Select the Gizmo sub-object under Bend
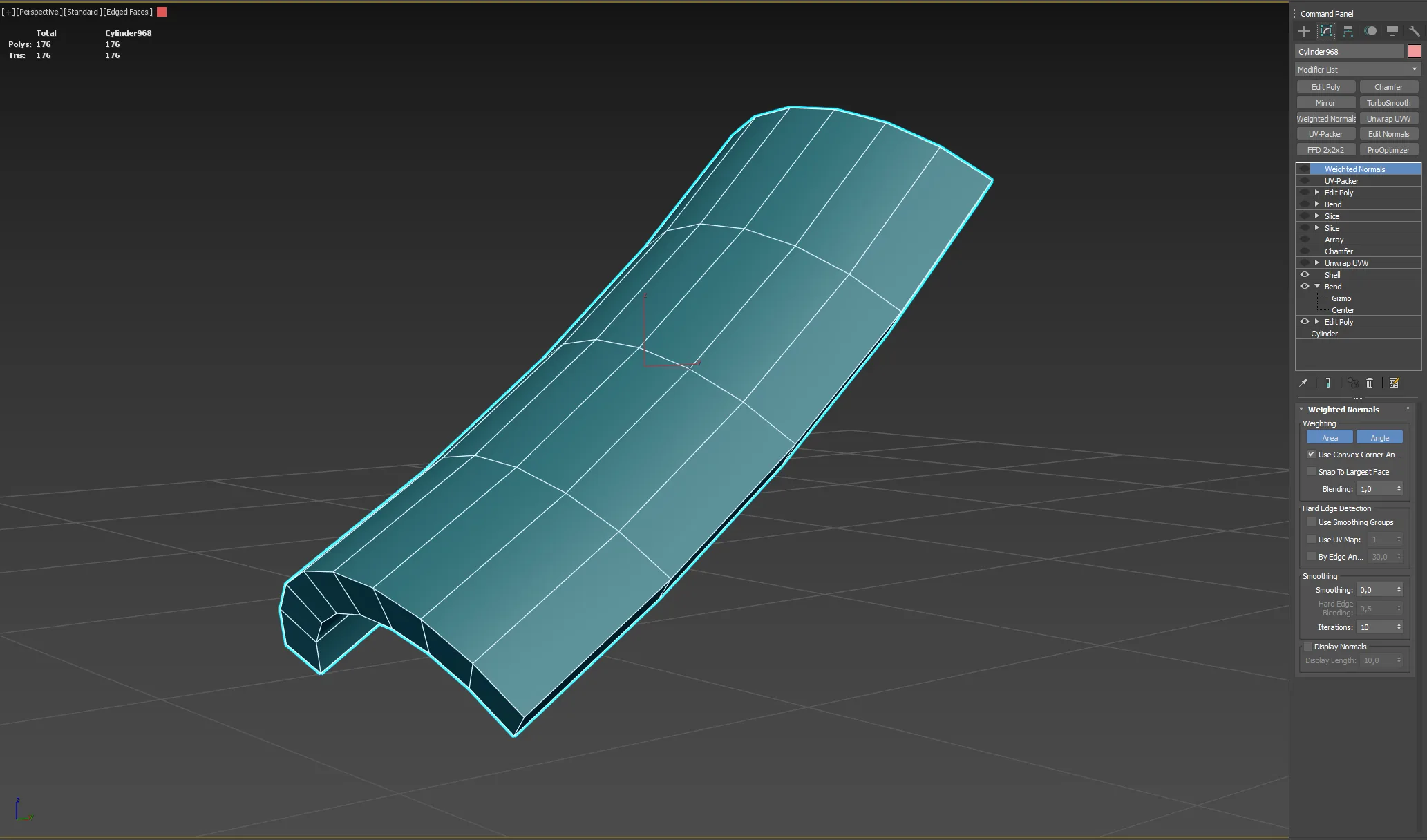This screenshot has width=1427, height=840. coord(1341,298)
